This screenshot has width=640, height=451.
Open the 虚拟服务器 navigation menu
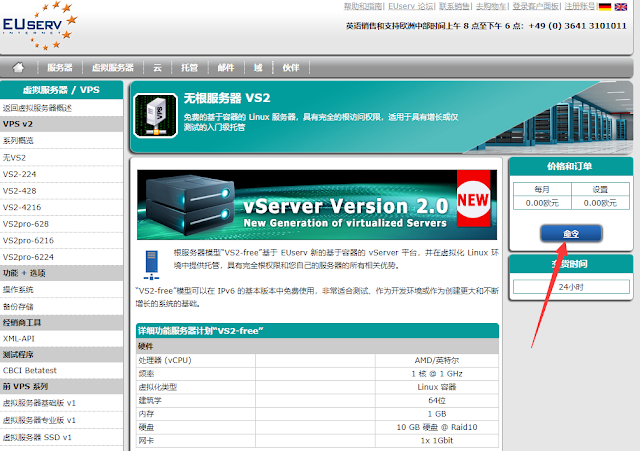point(113,67)
